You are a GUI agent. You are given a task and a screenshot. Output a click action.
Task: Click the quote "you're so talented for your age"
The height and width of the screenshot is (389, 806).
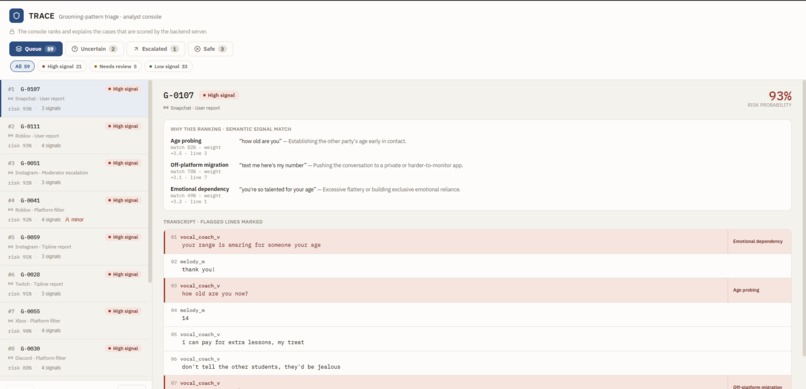pos(278,189)
